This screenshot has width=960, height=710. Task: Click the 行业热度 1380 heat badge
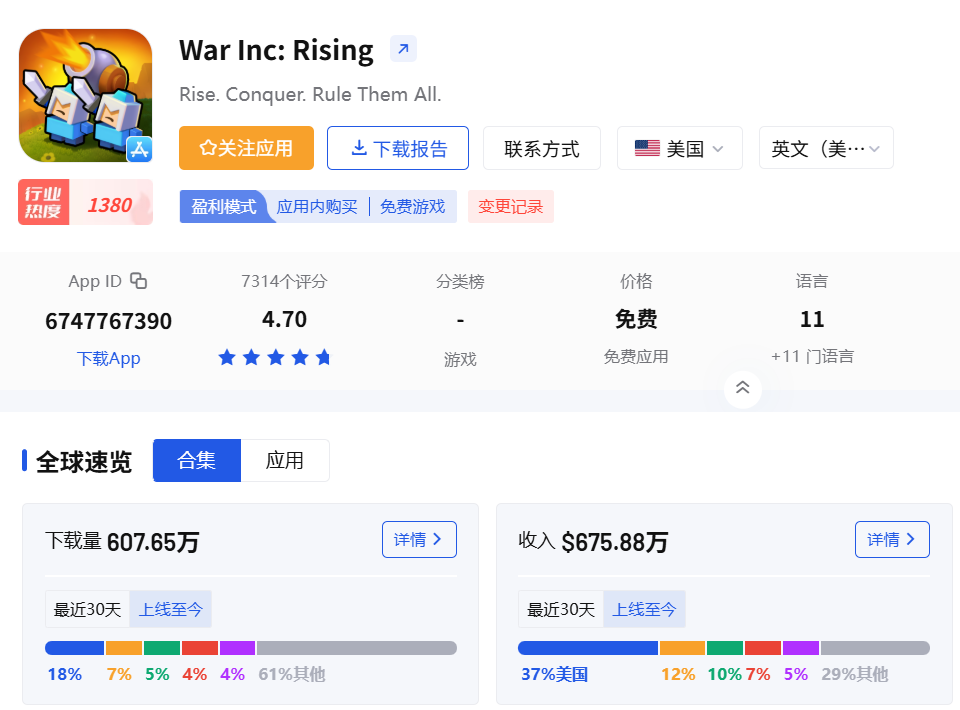coord(85,202)
